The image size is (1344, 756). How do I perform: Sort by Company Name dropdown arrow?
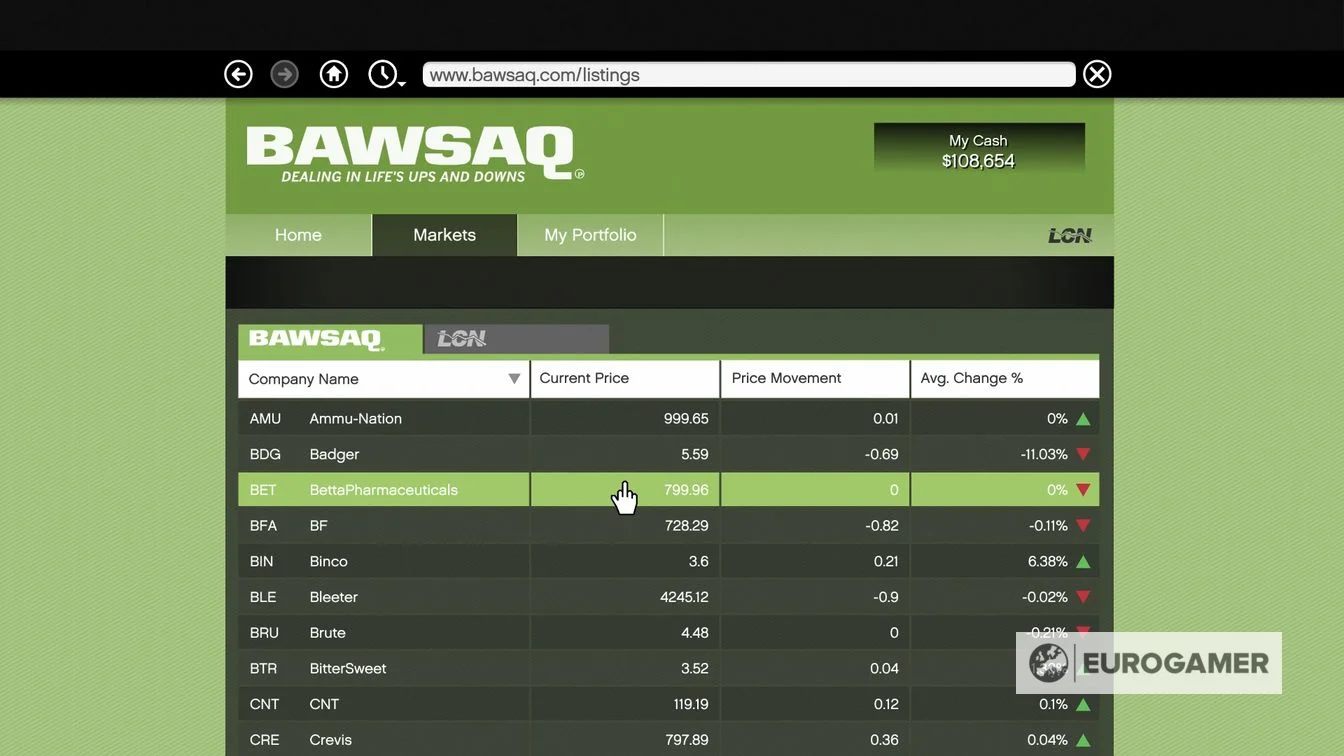tap(514, 379)
